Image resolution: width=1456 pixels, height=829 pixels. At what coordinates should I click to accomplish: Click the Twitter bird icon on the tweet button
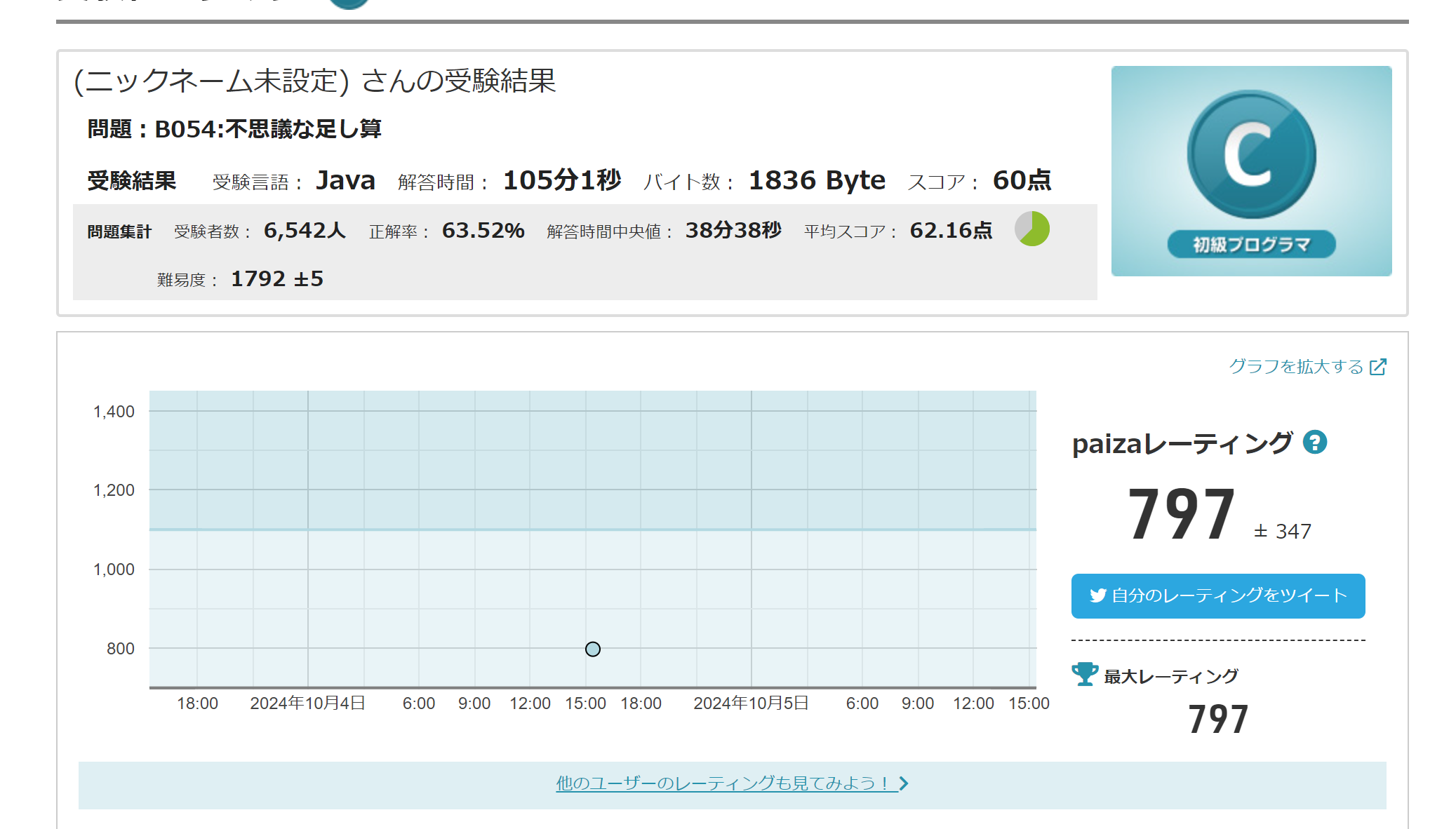pyautogui.click(x=1097, y=595)
